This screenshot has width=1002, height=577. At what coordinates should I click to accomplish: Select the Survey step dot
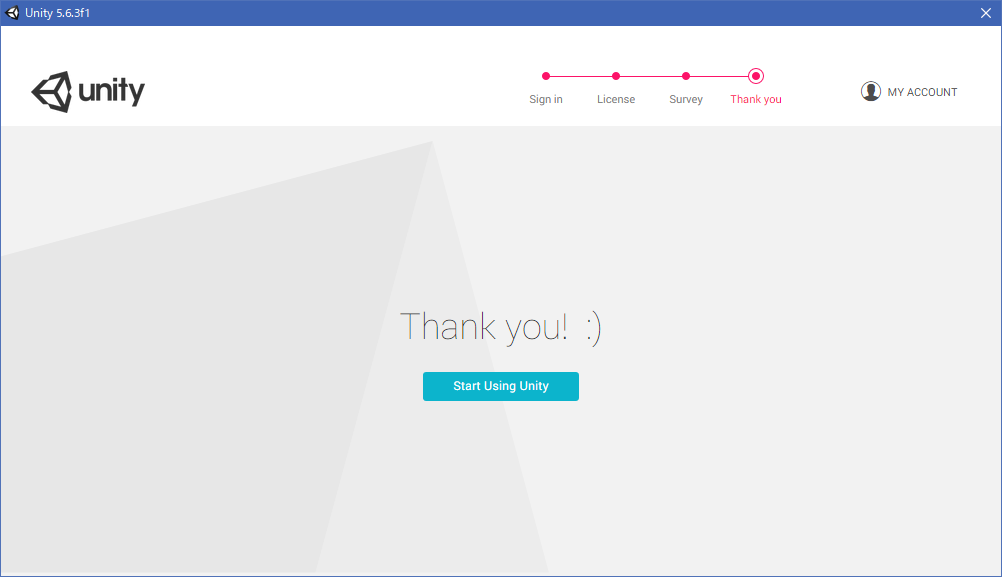coord(686,76)
